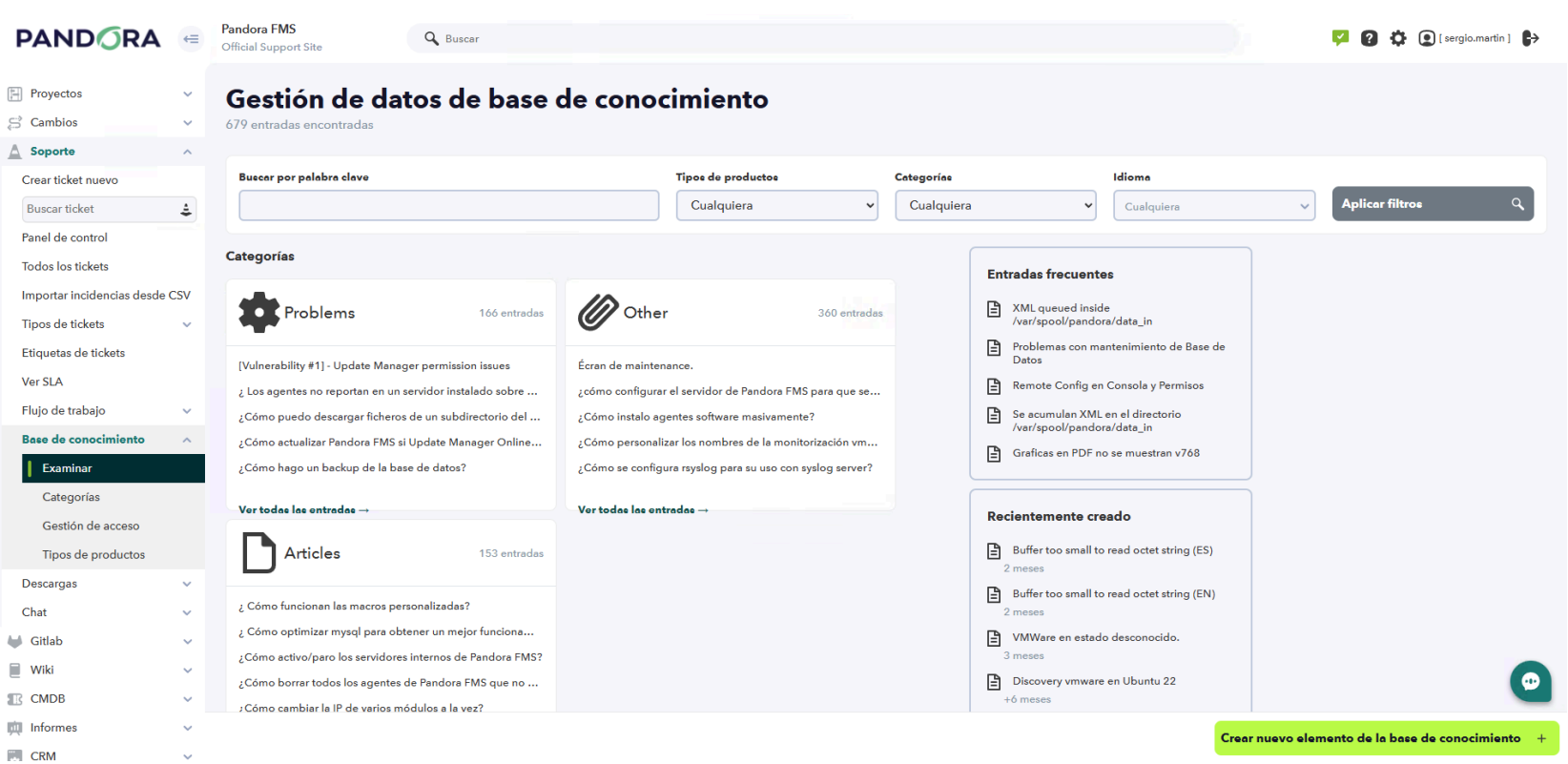Image resolution: width=1568 pixels, height=764 pixels.
Task: Open Problemas con mantenimiento de Base de Datos
Action: click(x=1119, y=353)
